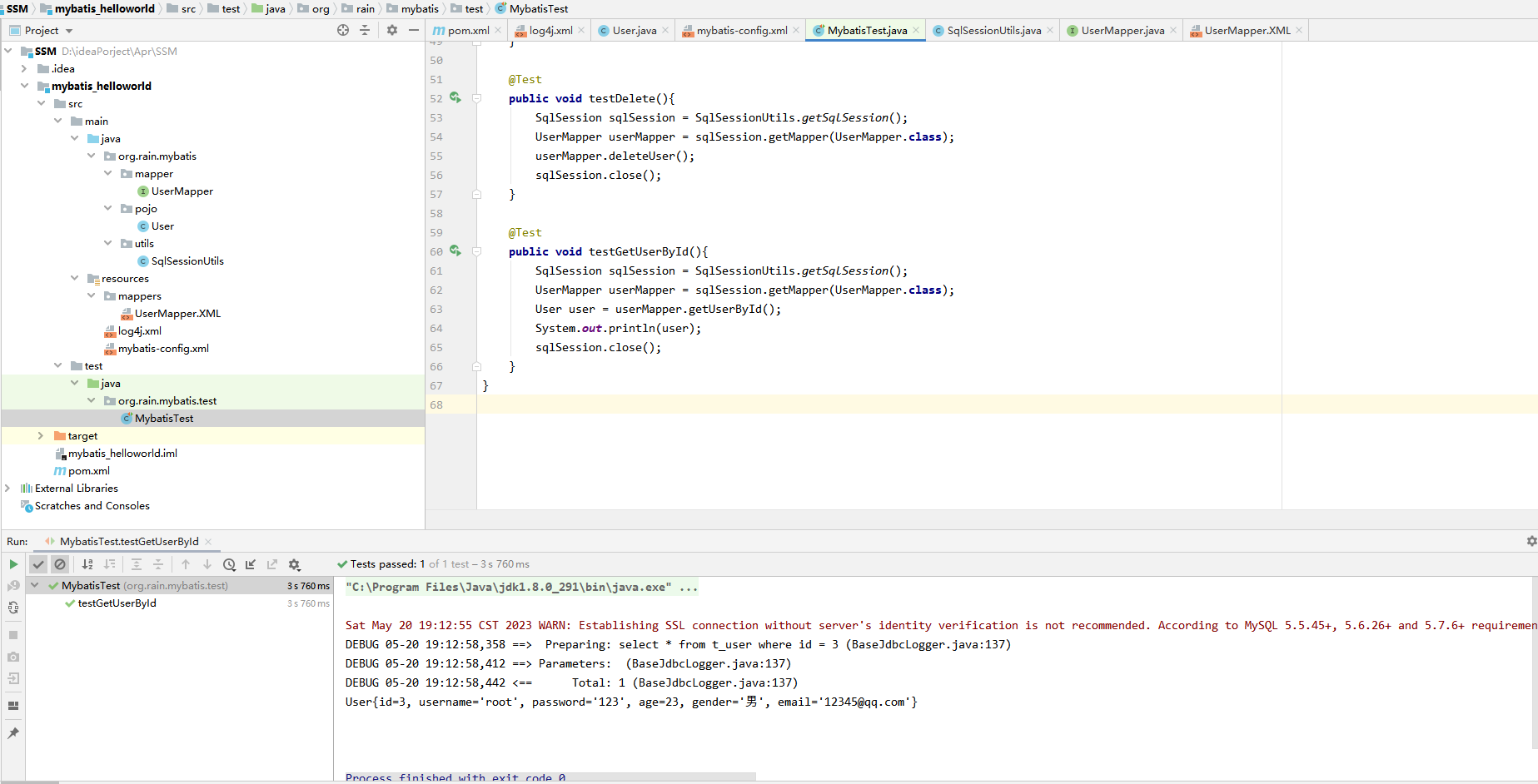Sort test results by duration
Image resolution: width=1538 pixels, height=784 pixels.
pos(109,564)
